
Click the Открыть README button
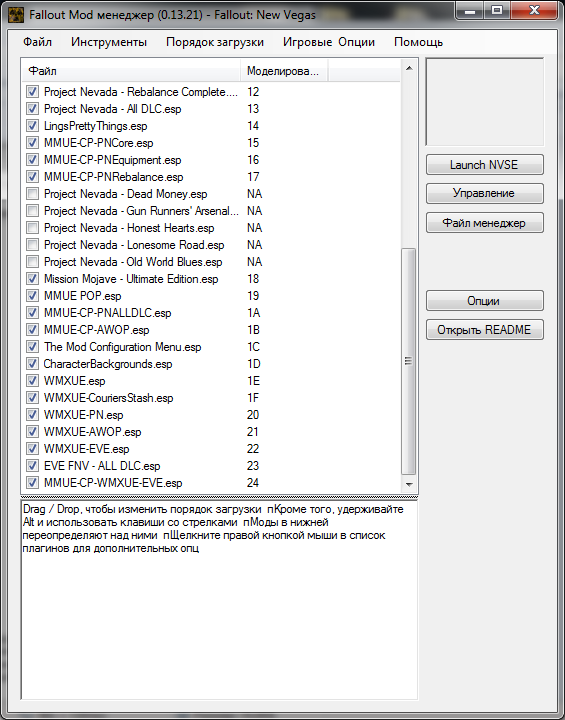[x=485, y=330]
